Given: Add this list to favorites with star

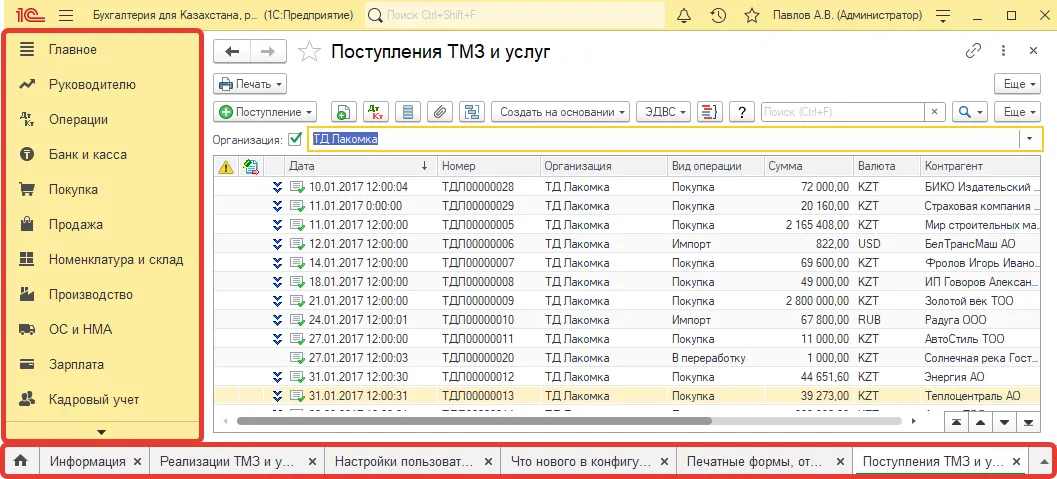Looking at the screenshot, I should 309,52.
